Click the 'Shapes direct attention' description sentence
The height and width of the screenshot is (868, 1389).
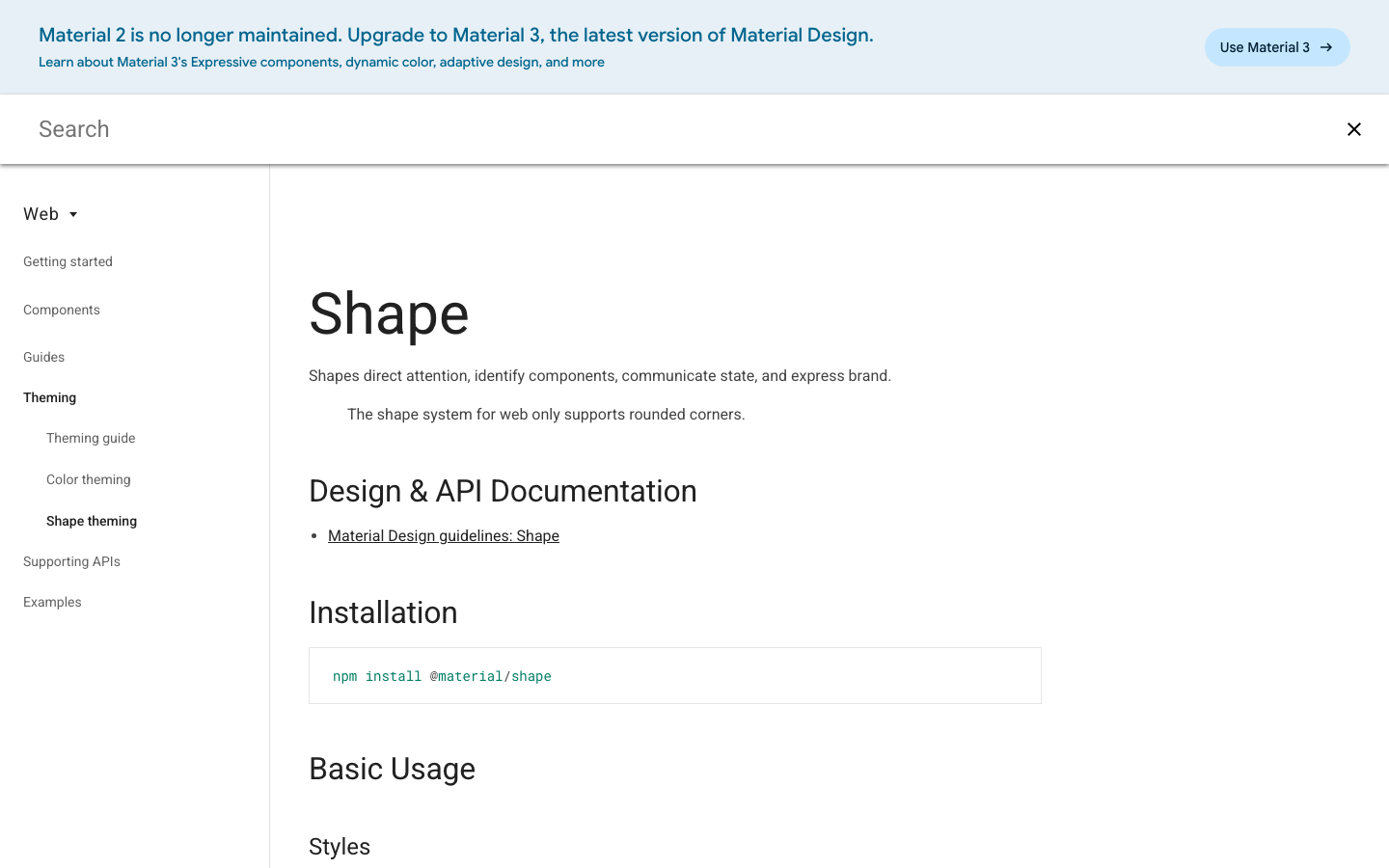[600, 376]
